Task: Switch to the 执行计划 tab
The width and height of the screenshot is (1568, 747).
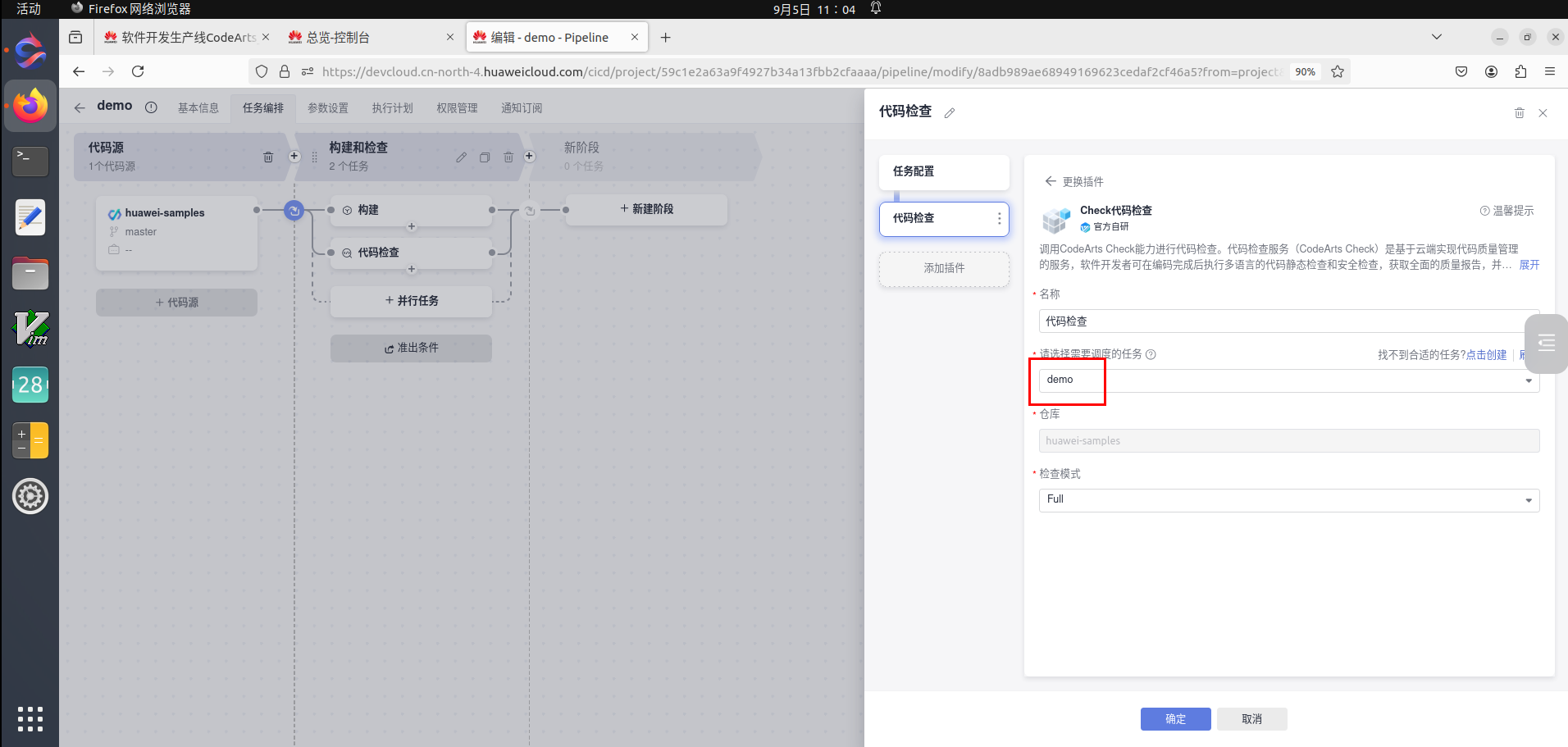Action: point(393,108)
